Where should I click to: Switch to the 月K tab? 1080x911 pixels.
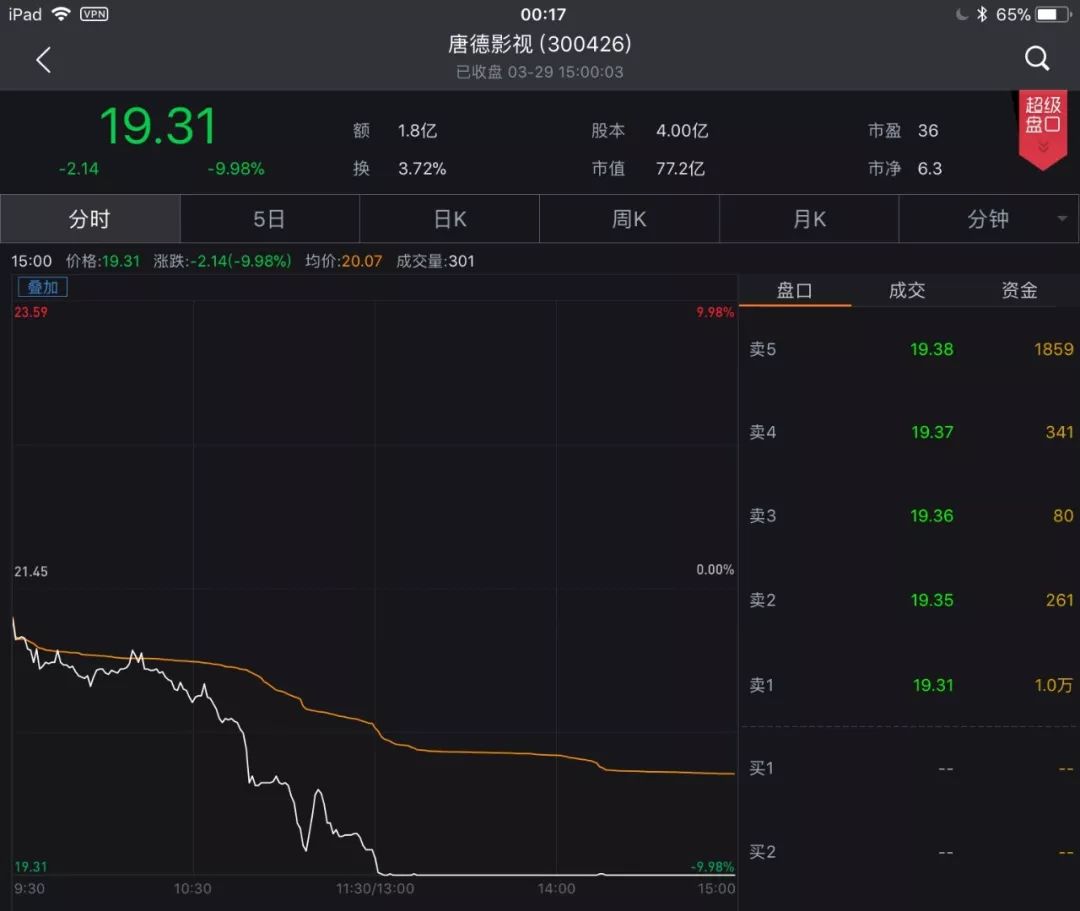(809, 219)
